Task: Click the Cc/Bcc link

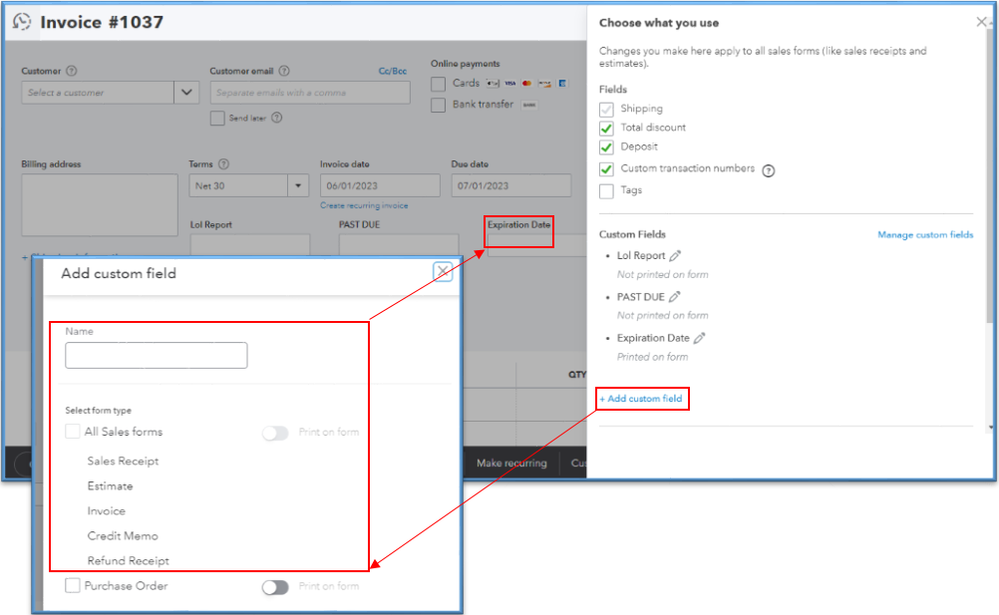Action: (x=392, y=71)
